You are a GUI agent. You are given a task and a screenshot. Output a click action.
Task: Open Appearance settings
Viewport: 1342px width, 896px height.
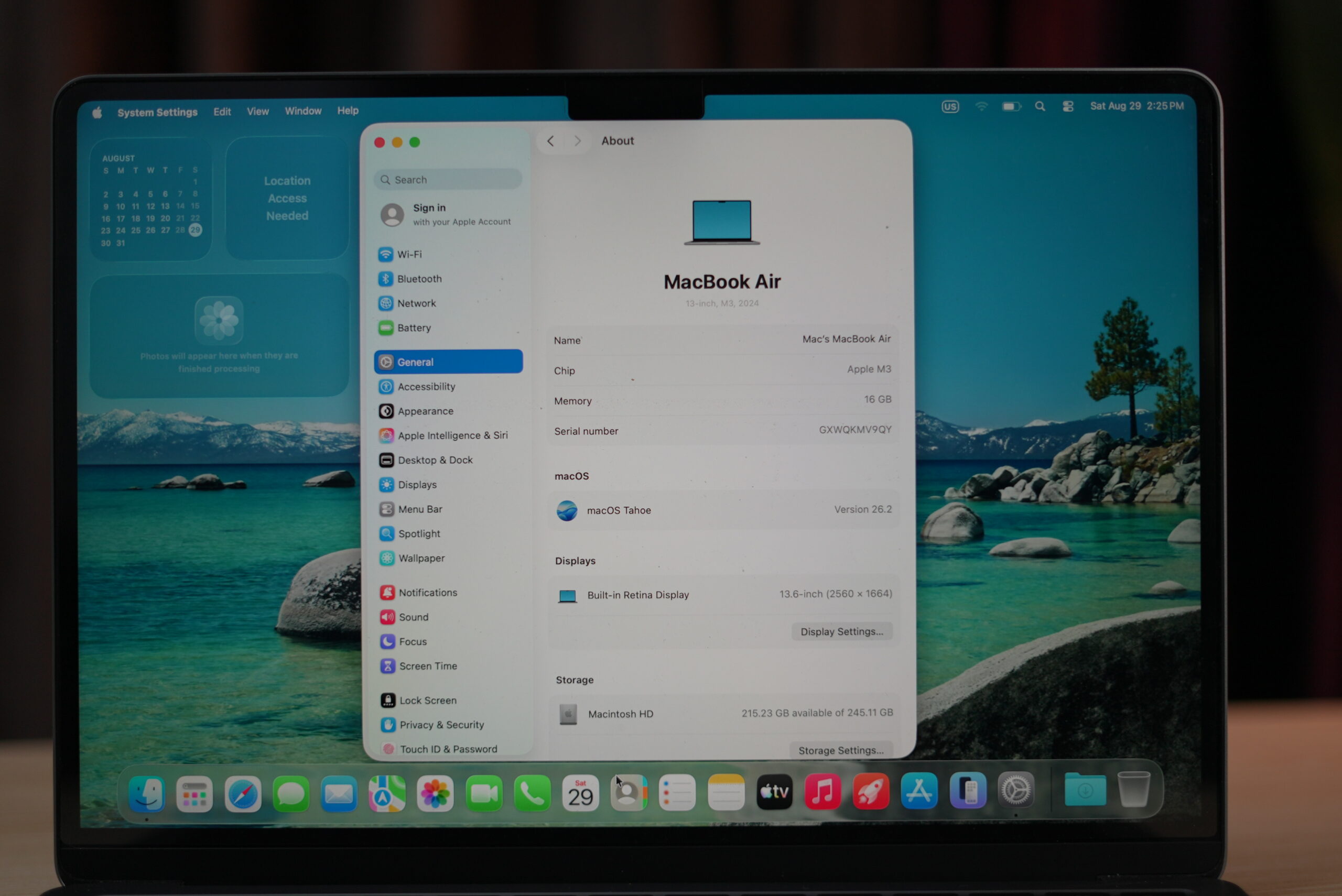449,411
